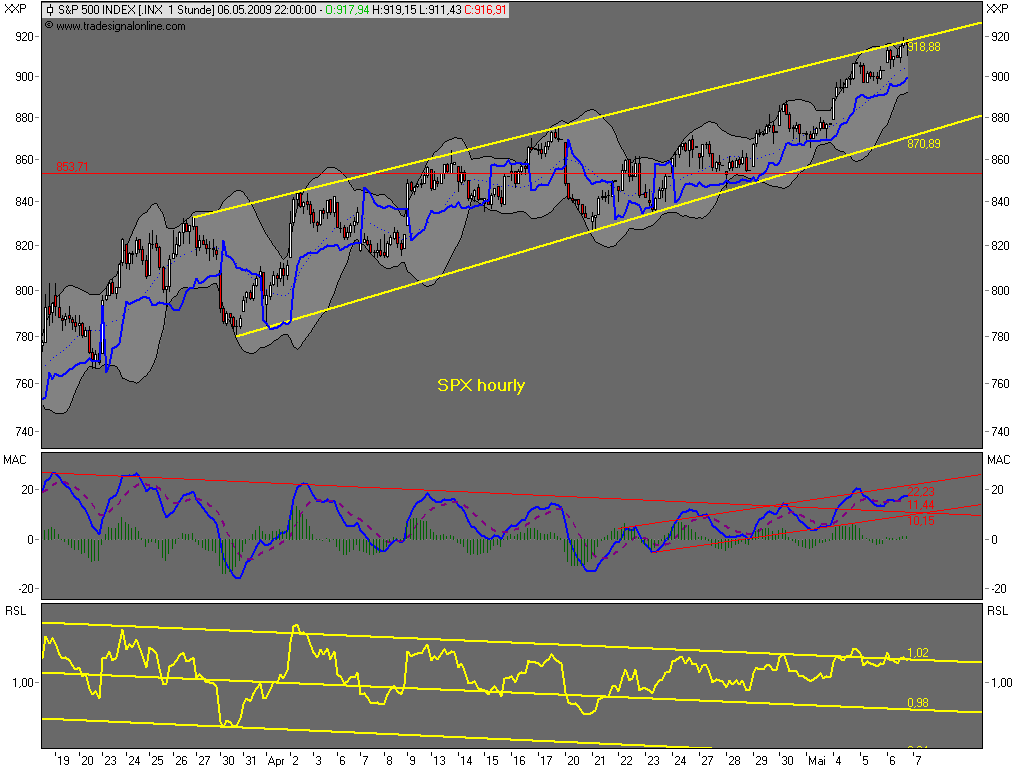Click the 1,00 tick on the left RSL axis
This screenshot has height=768, width=1024.
pos(23,683)
